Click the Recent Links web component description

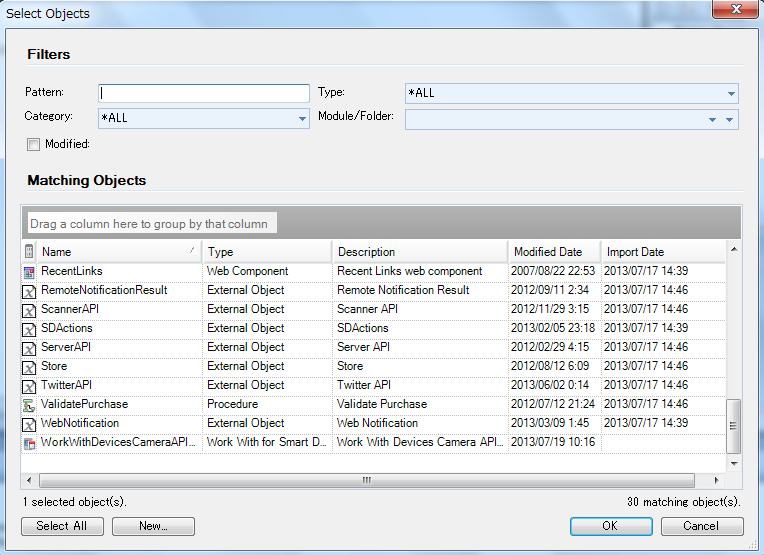[409, 271]
